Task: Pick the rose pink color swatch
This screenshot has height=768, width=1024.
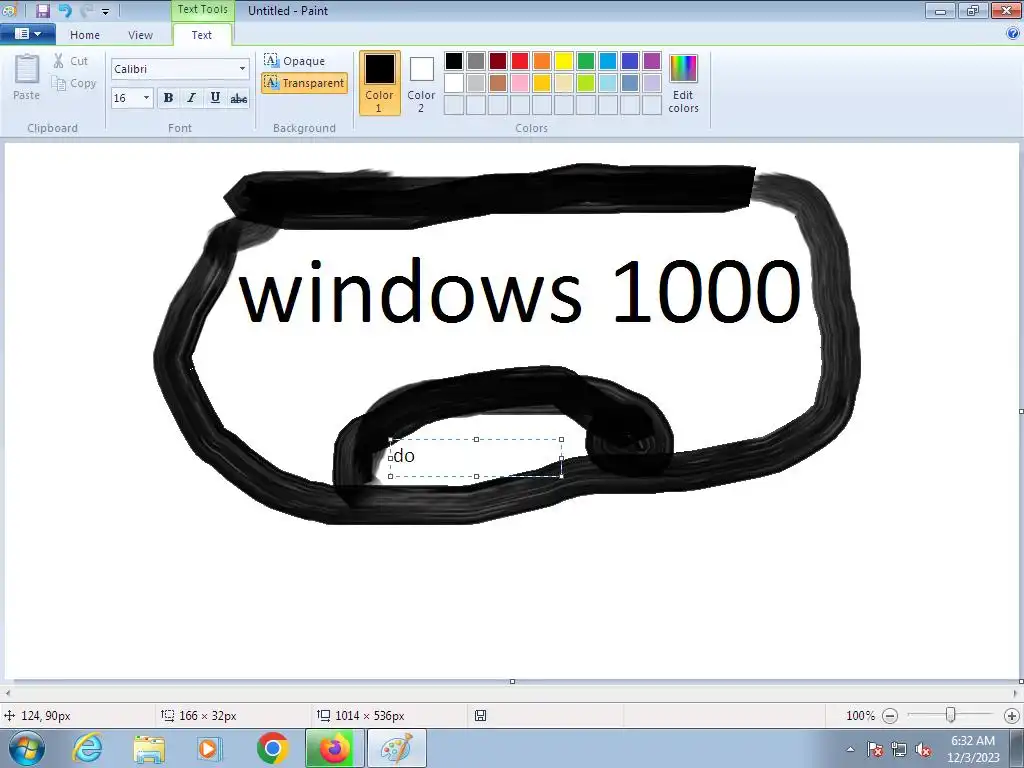Action: [520, 83]
